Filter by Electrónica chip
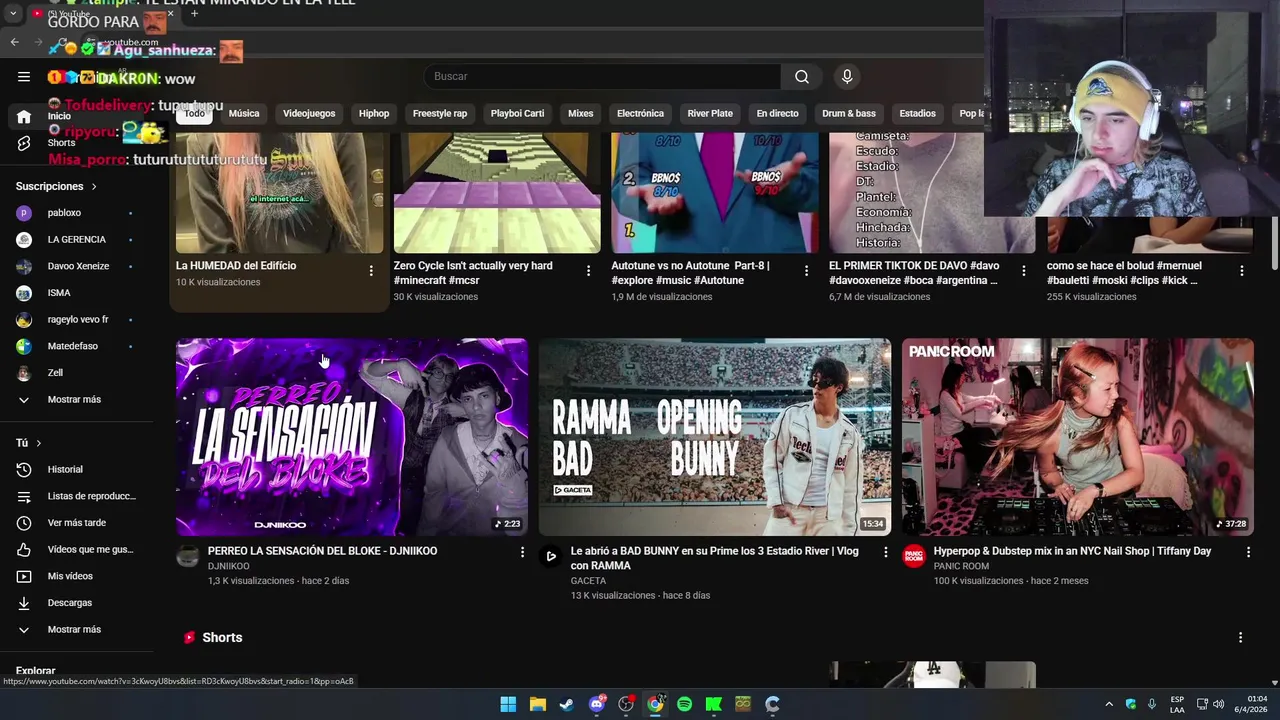The height and width of the screenshot is (720, 1280). [640, 114]
